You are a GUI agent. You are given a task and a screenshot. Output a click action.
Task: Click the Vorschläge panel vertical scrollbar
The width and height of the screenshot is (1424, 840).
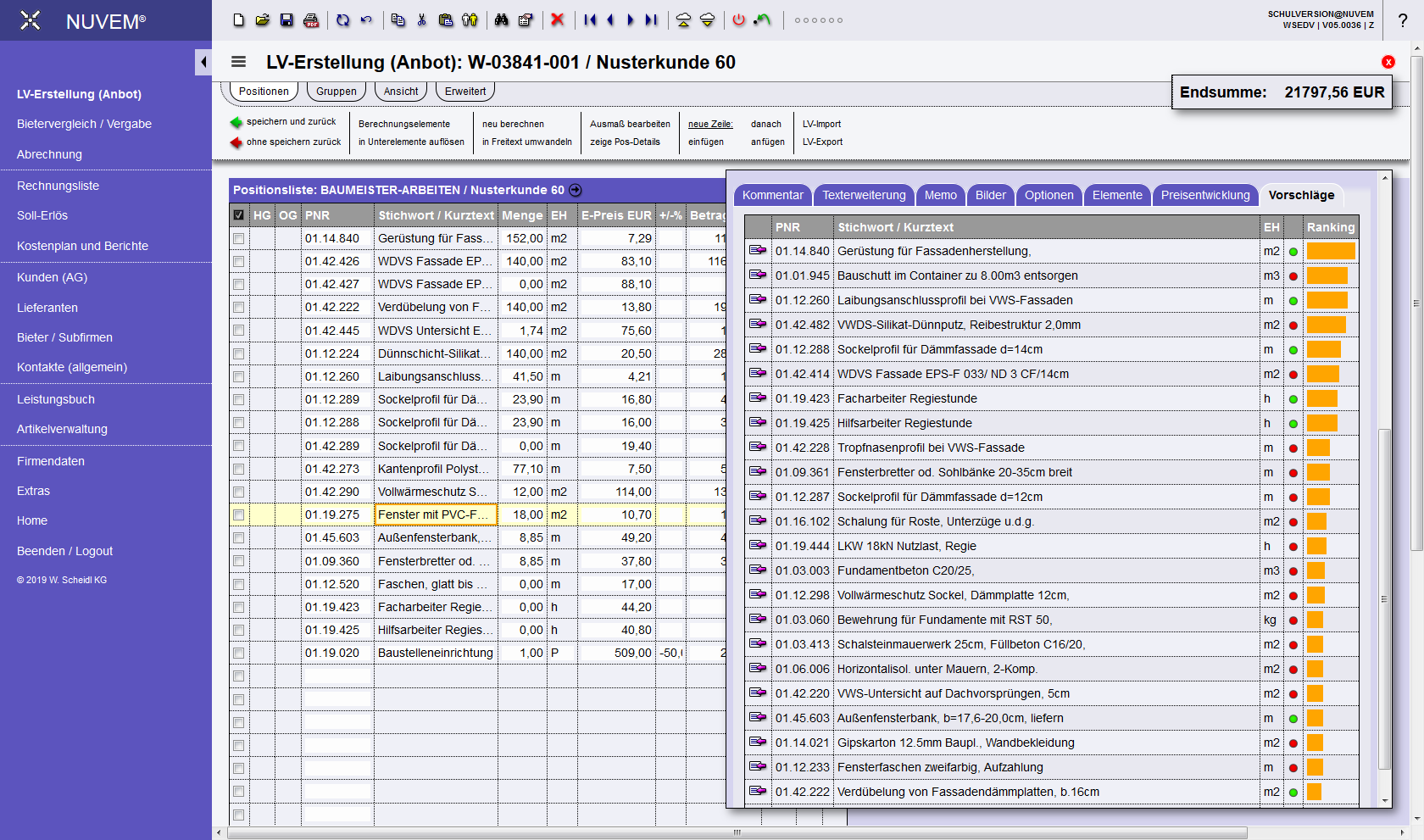click(1385, 598)
